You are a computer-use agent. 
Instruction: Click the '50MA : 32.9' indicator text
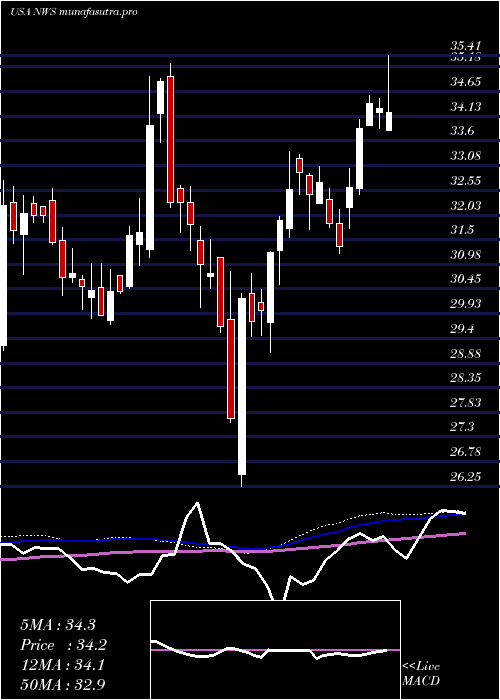click(63, 685)
